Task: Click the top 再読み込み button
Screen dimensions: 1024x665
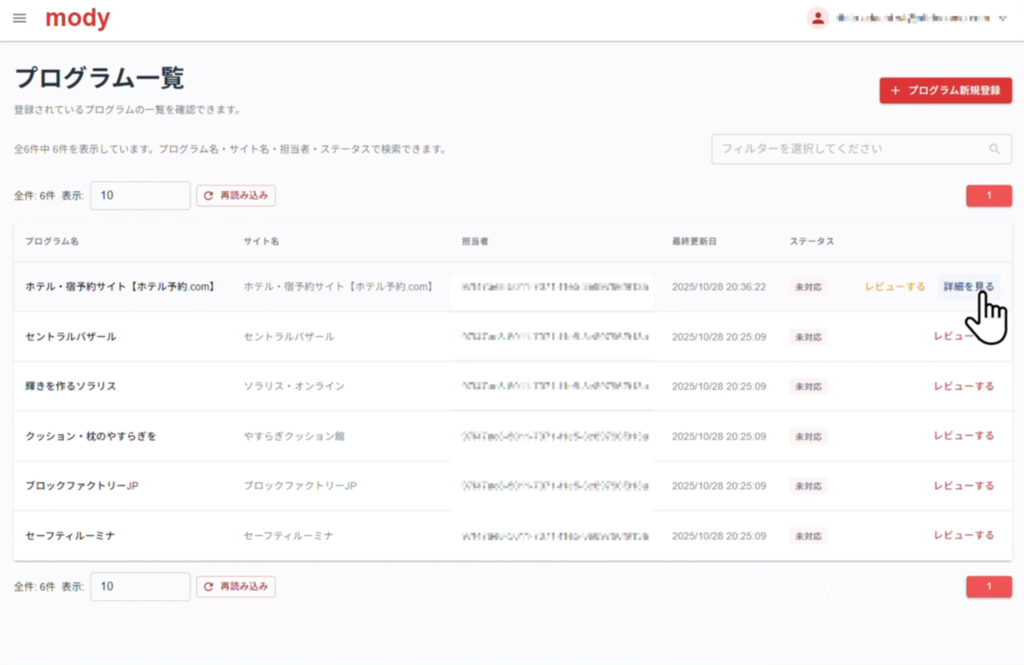Action: click(x=236, y=195)
